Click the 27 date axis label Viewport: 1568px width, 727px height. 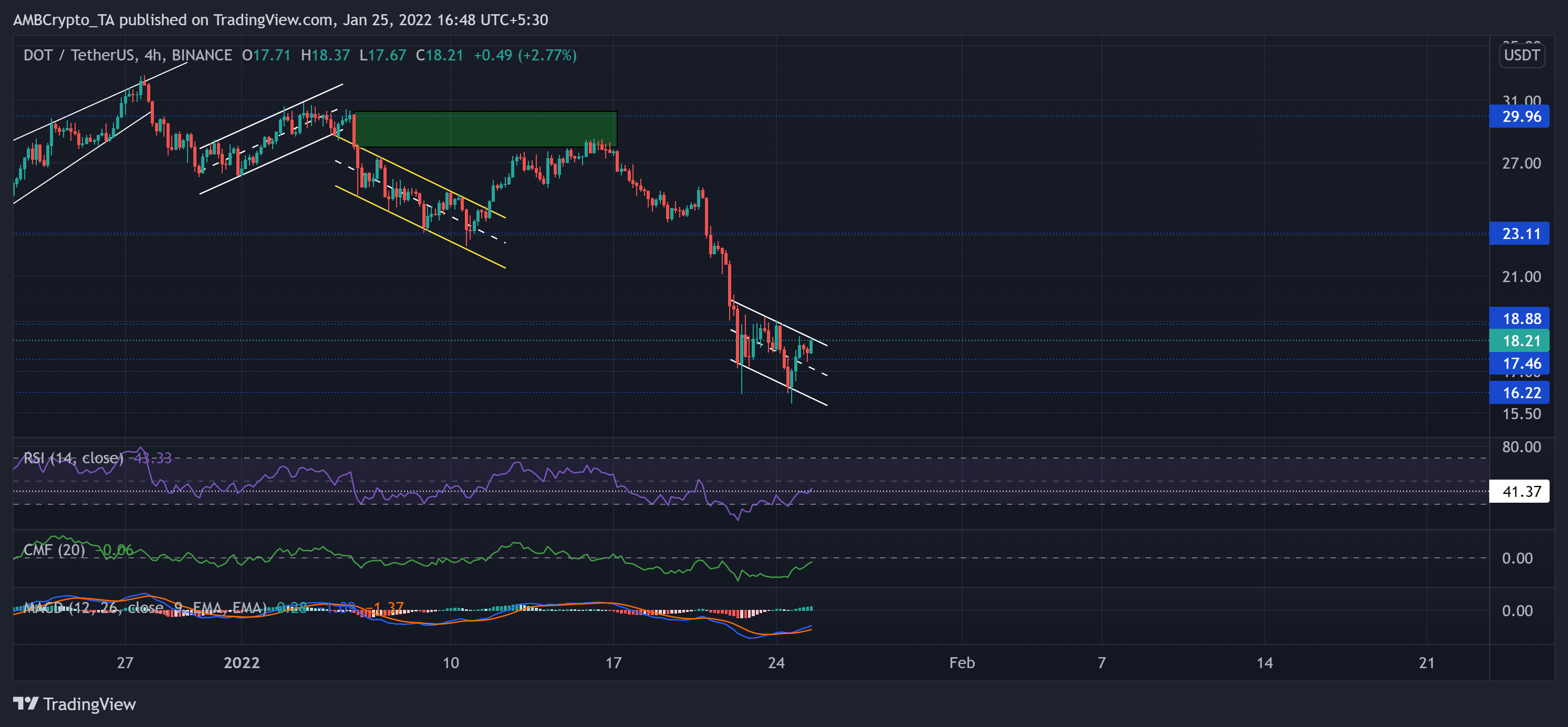click(125, 663)
